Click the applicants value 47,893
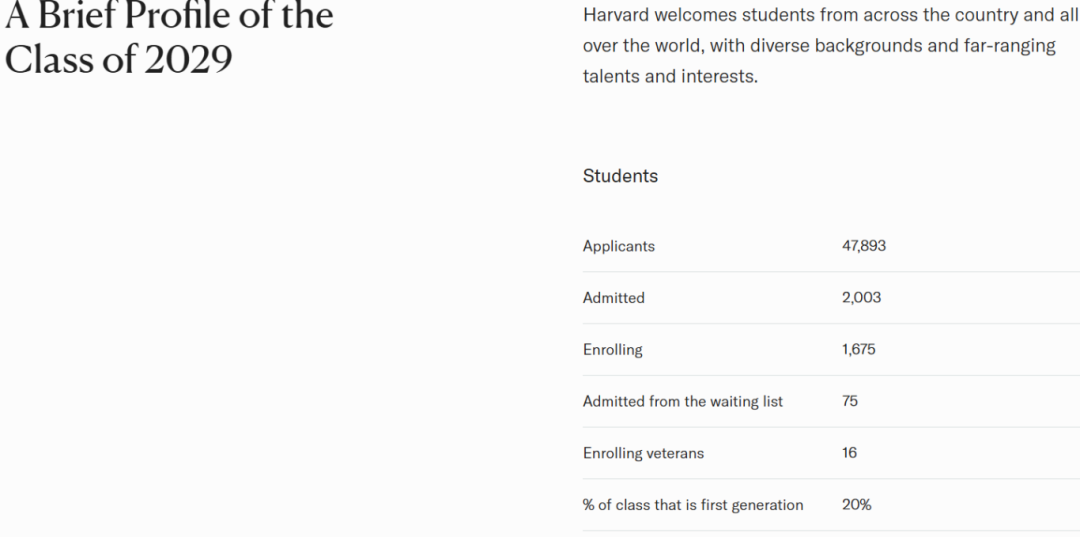1080x537 pixels. pos(863,246)
